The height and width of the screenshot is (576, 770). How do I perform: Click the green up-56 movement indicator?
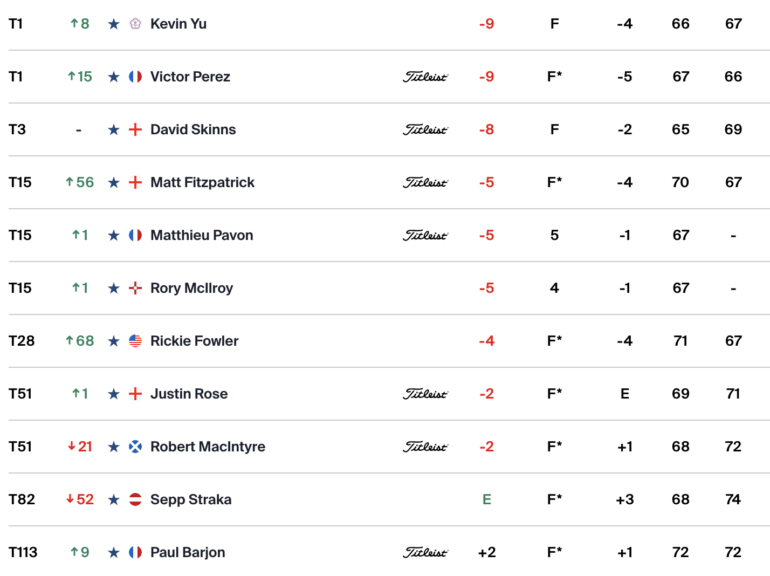coord(80,182)
